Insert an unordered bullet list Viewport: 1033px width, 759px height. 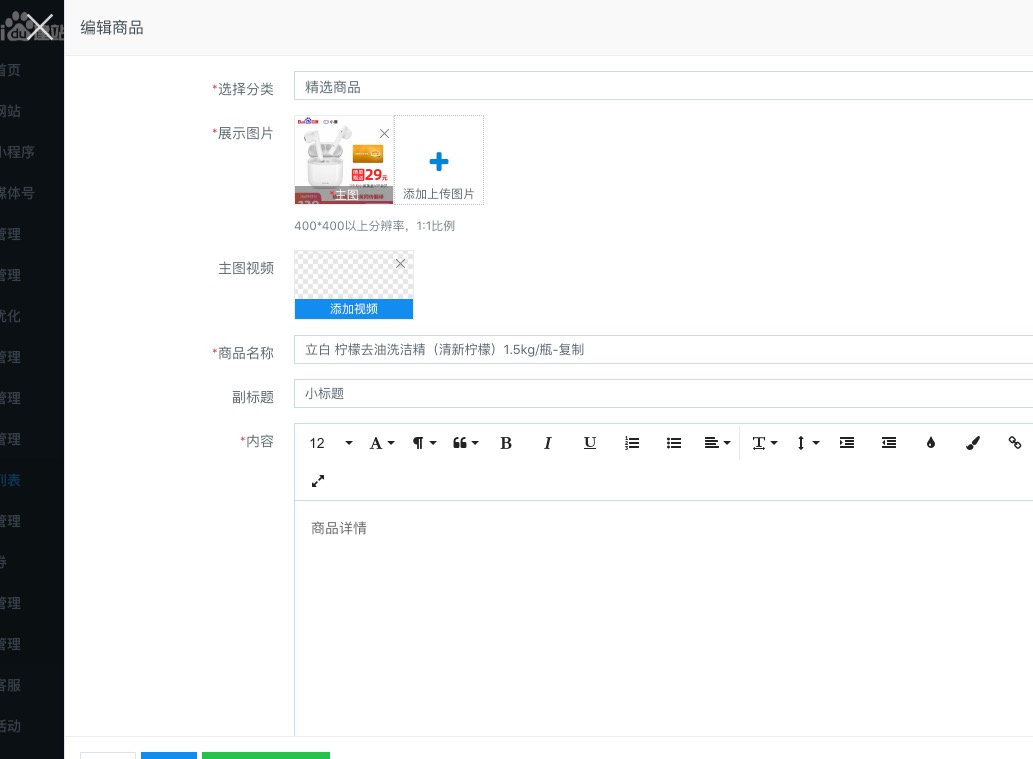[x=674, y=443]
